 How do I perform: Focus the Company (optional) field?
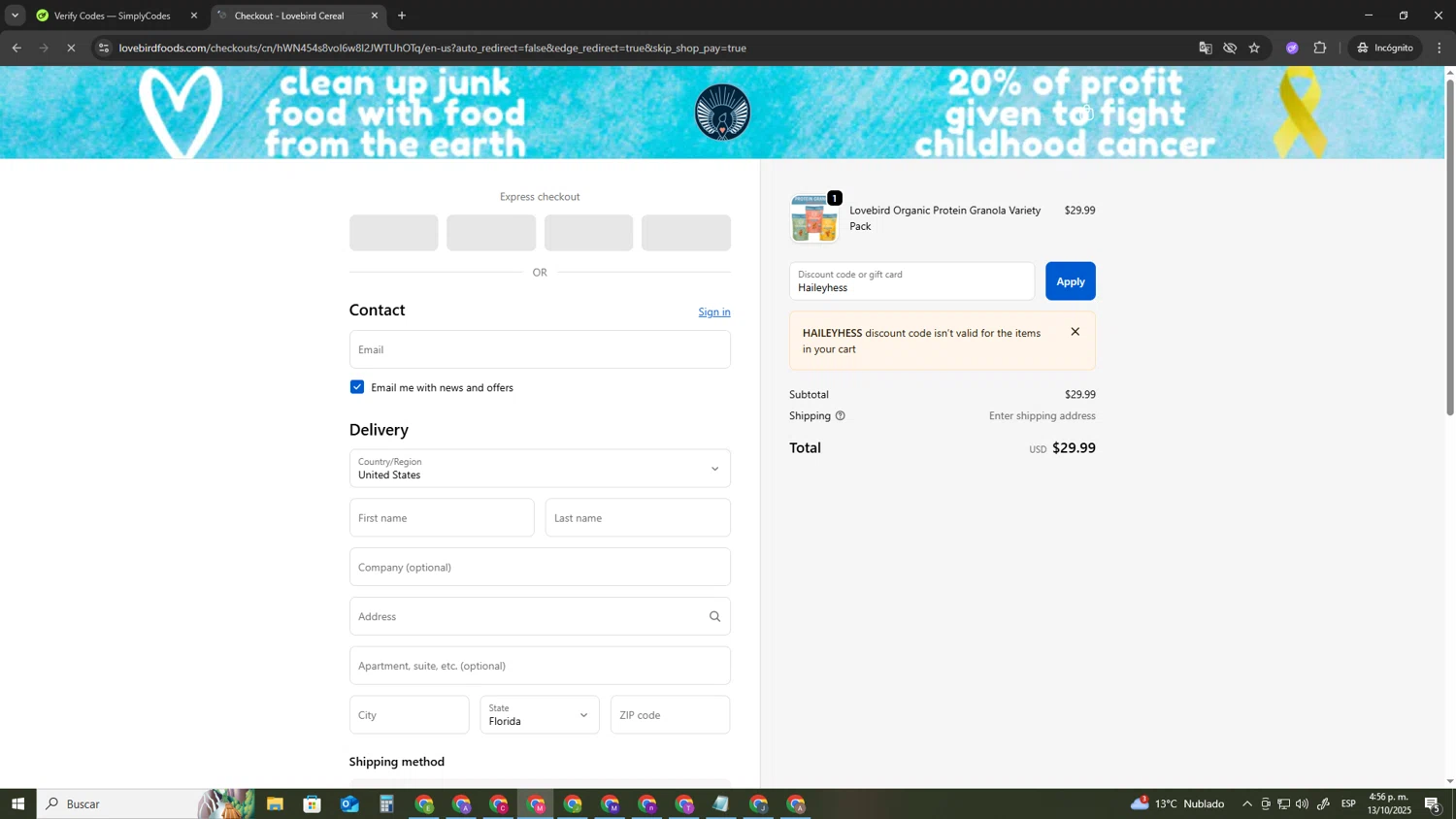click(x=540, y=567)
